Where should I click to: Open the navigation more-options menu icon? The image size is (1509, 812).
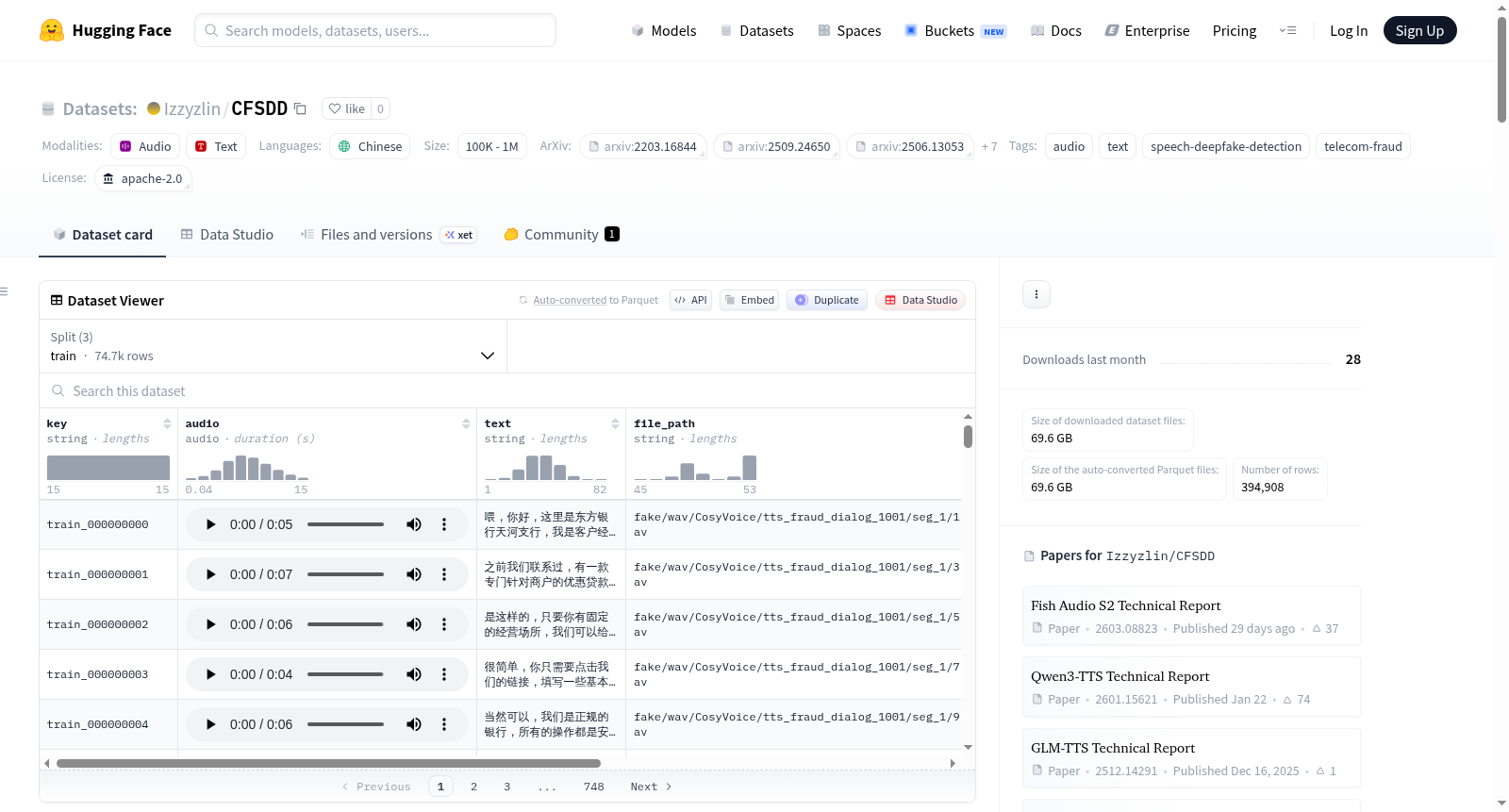point(1287,30)
